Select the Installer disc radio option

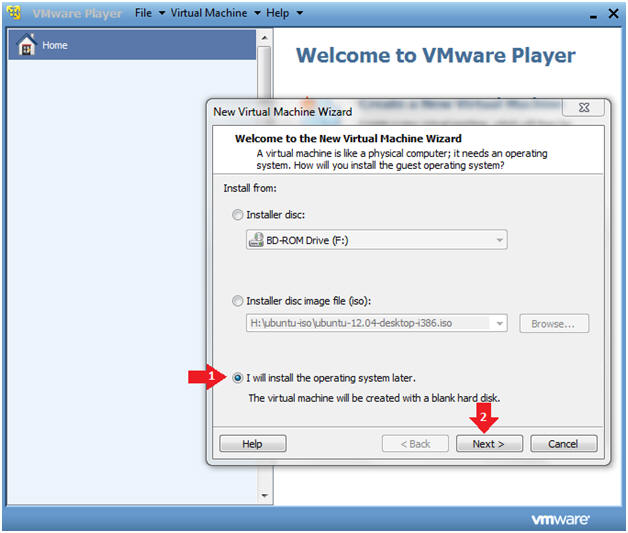(x=238, y=215)
